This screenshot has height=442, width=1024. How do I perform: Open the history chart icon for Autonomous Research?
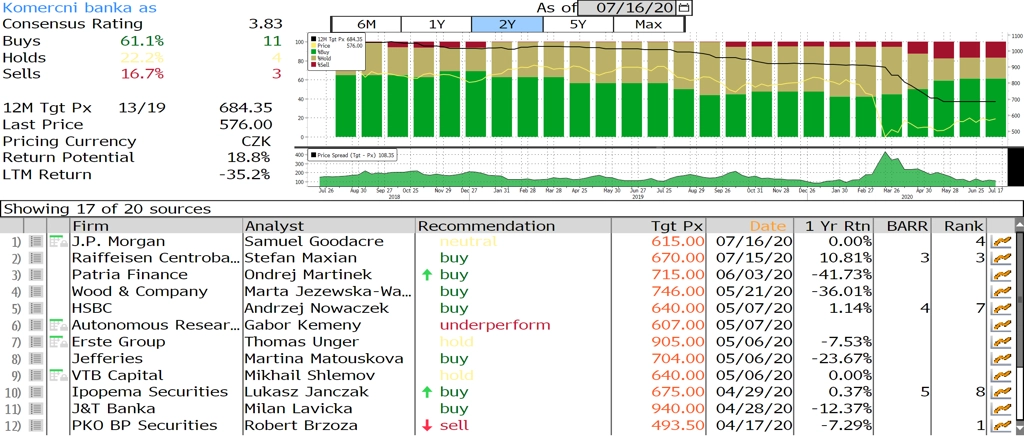click(x=999, y=325)
